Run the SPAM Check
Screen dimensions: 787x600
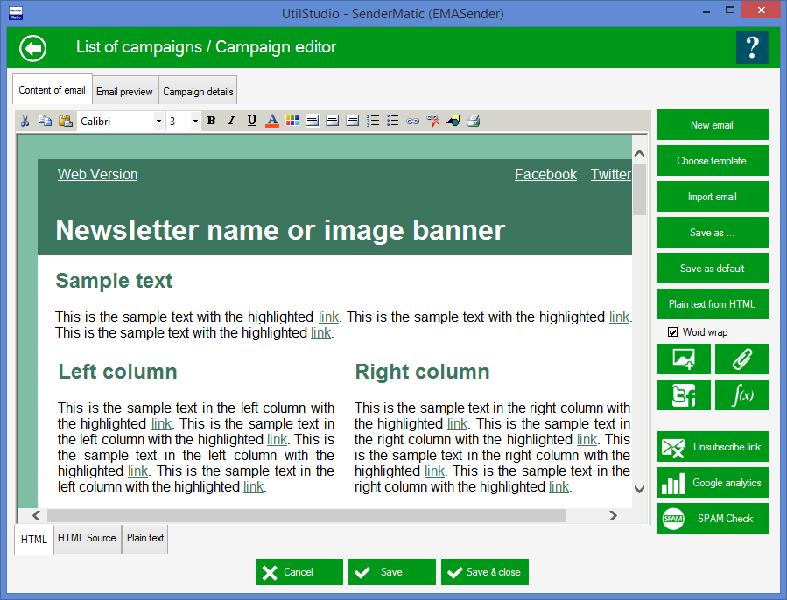tap(713, 518)
